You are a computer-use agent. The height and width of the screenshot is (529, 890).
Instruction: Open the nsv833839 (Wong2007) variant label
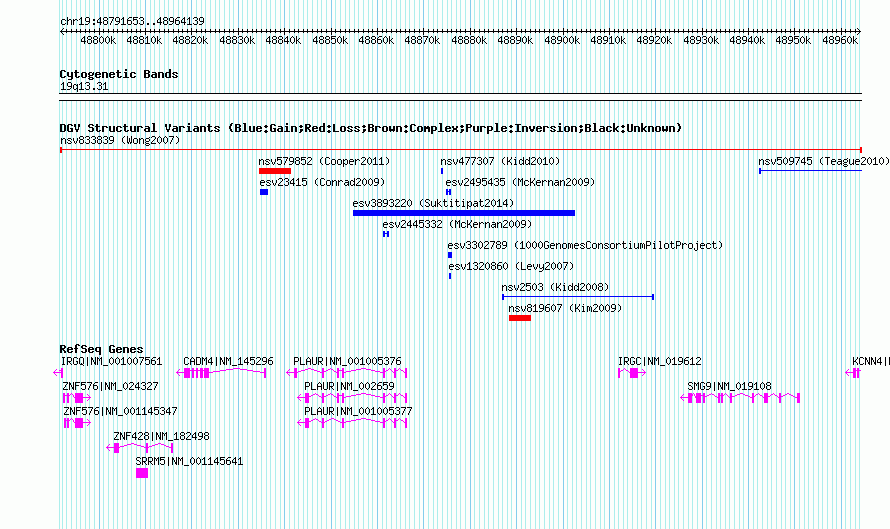(x=120, y=140)
